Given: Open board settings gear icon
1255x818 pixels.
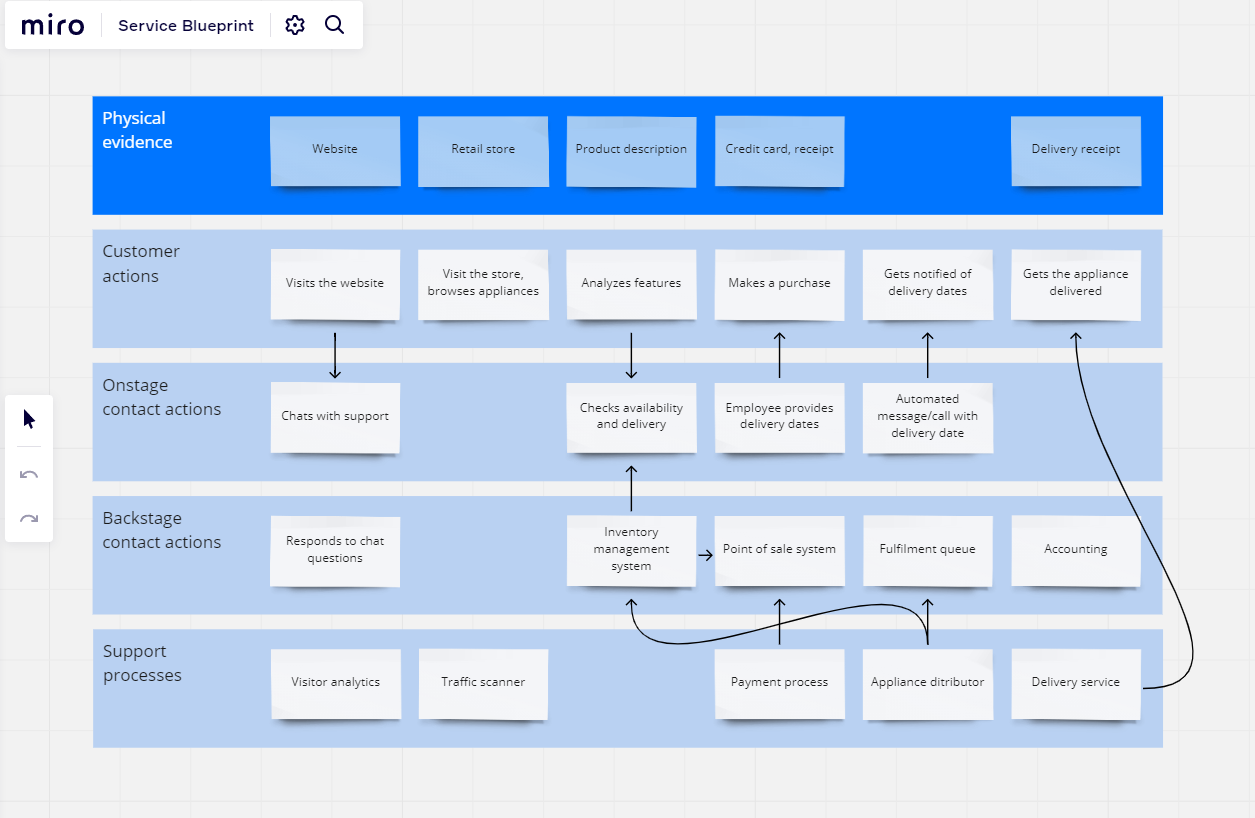Looking at the screenshot, I should tap(295, 25).
